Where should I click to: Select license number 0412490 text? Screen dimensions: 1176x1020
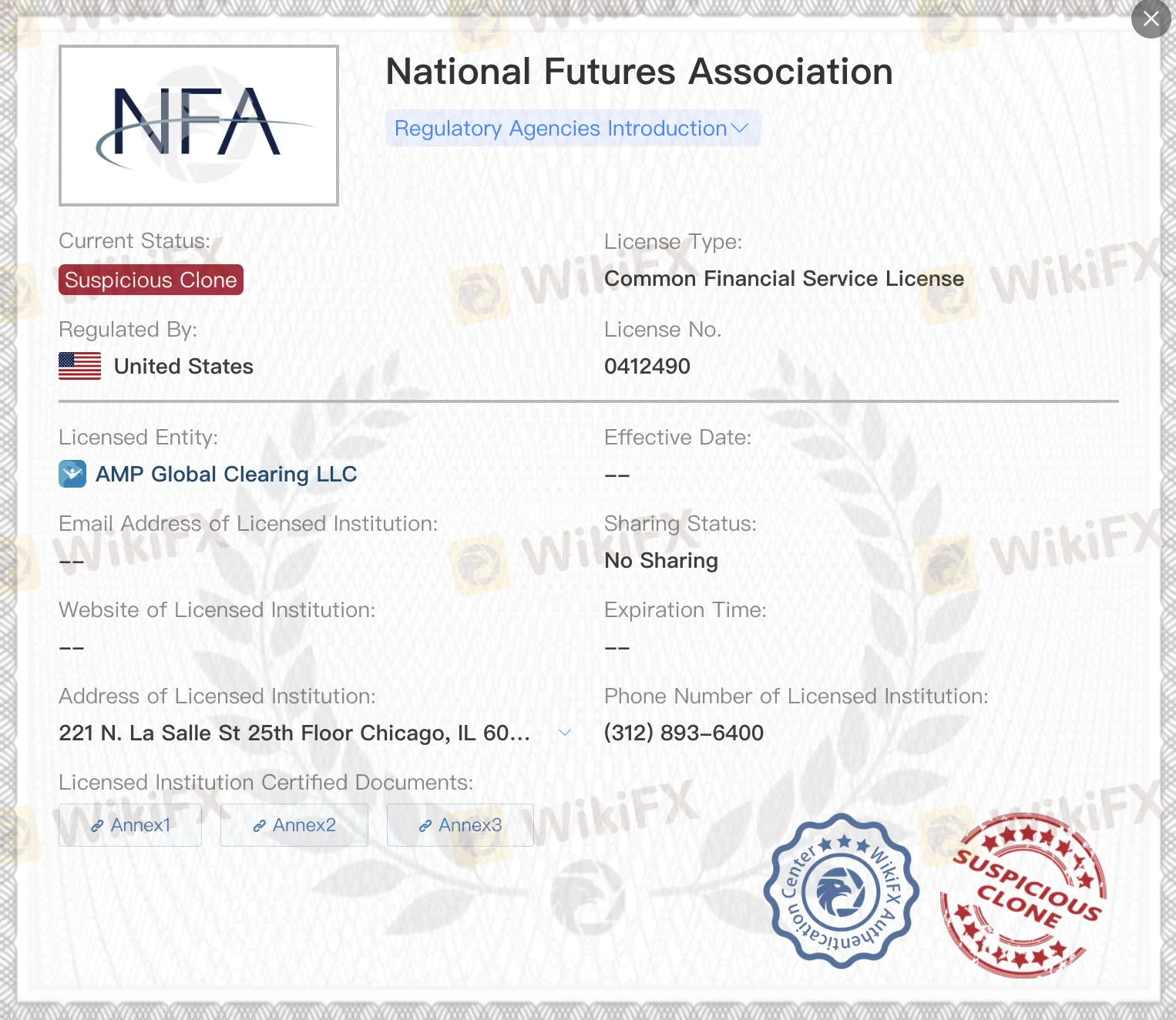(647, 366)
